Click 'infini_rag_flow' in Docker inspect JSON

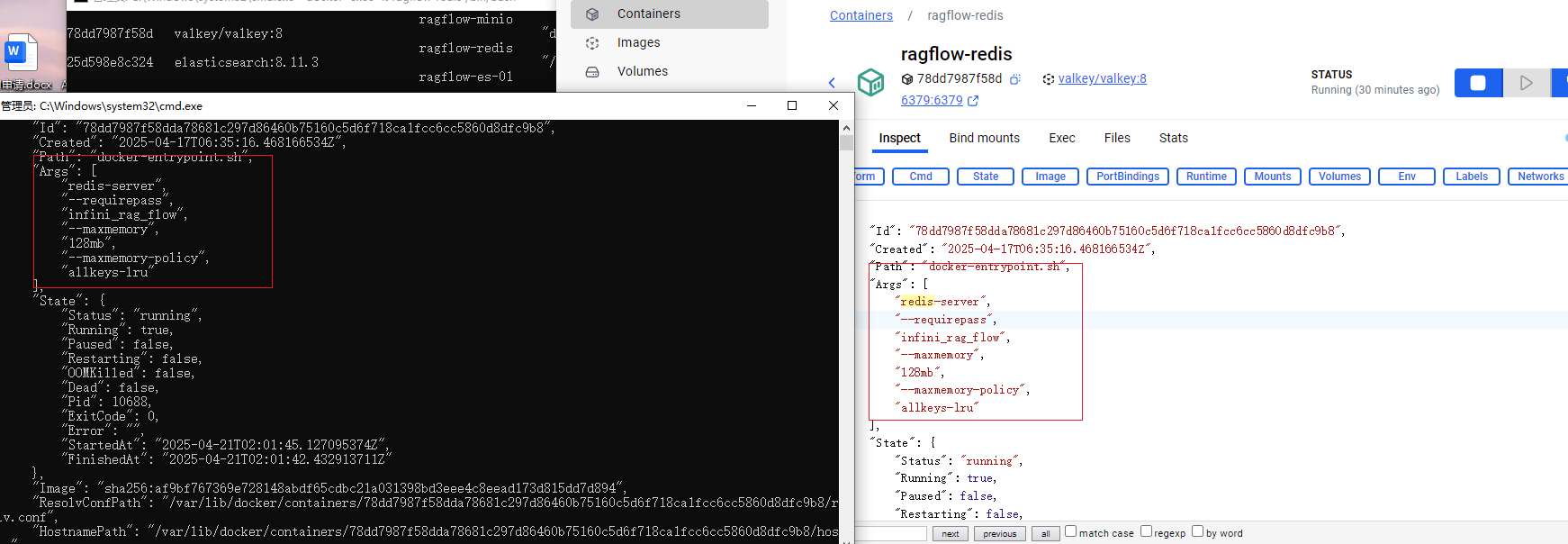953,338
